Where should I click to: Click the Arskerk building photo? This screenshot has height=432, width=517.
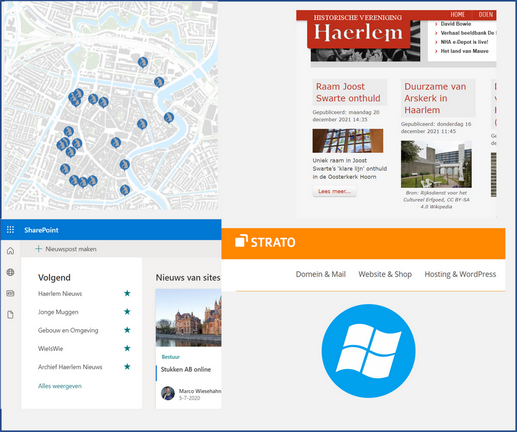[436, 164]
